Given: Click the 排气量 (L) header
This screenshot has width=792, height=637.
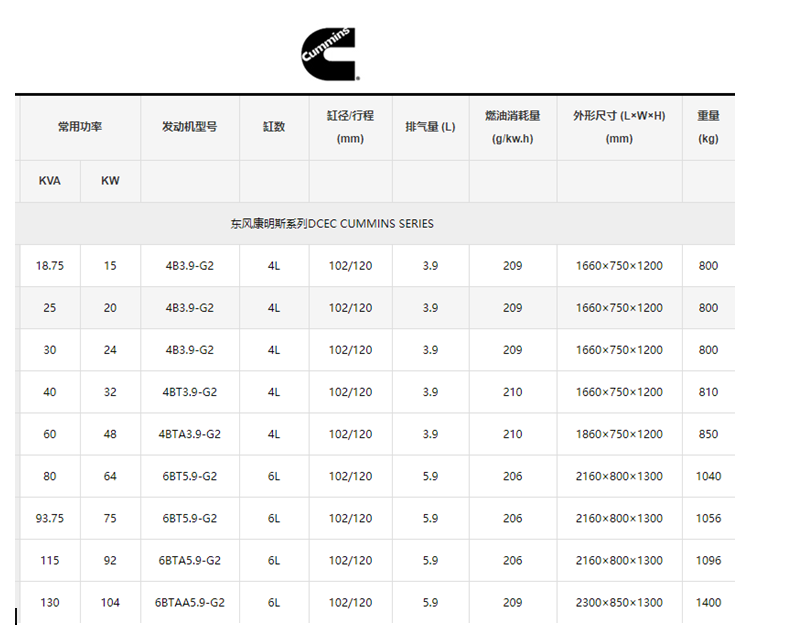Looking at the screenshot, I should click(430, 127).
